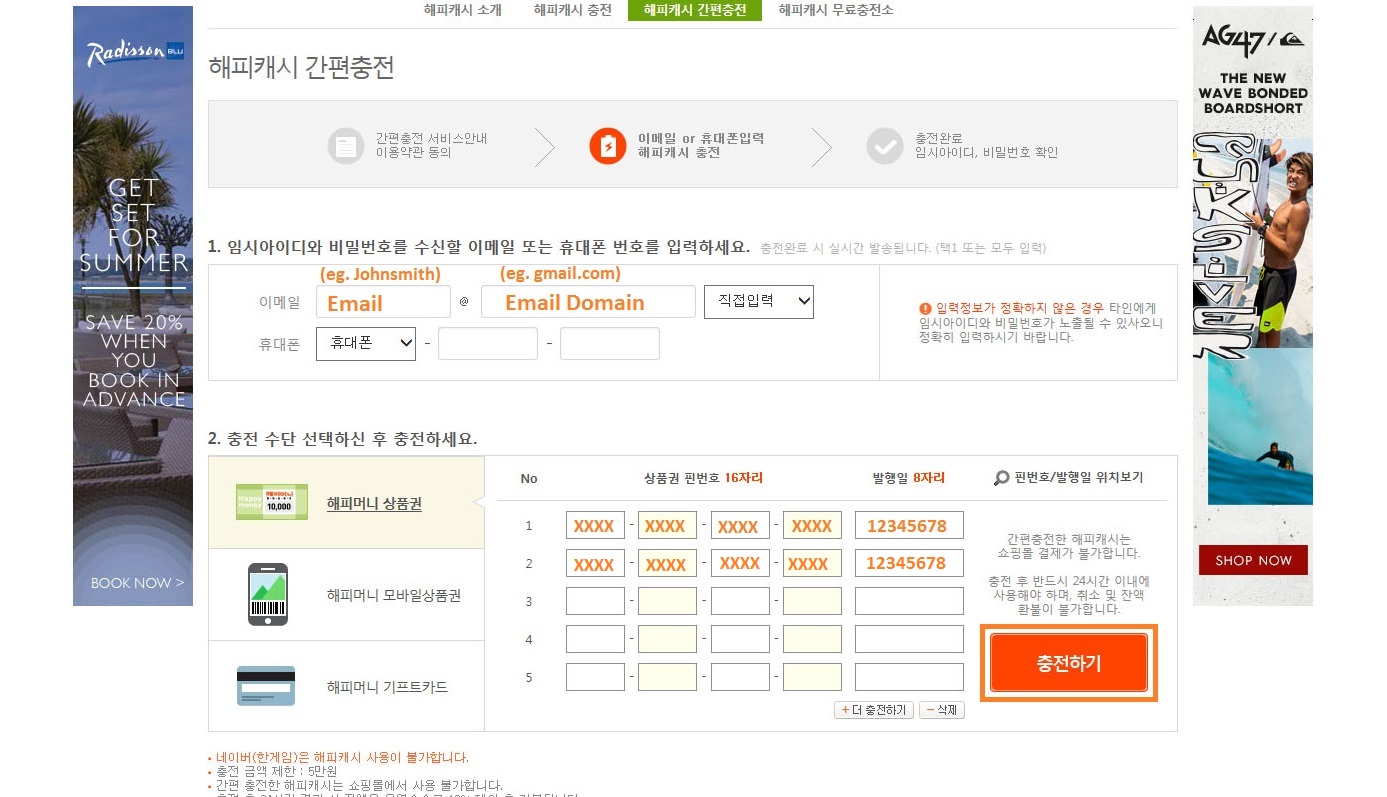
Task: Click row 1 second PIN field
Action: (667, 525)
